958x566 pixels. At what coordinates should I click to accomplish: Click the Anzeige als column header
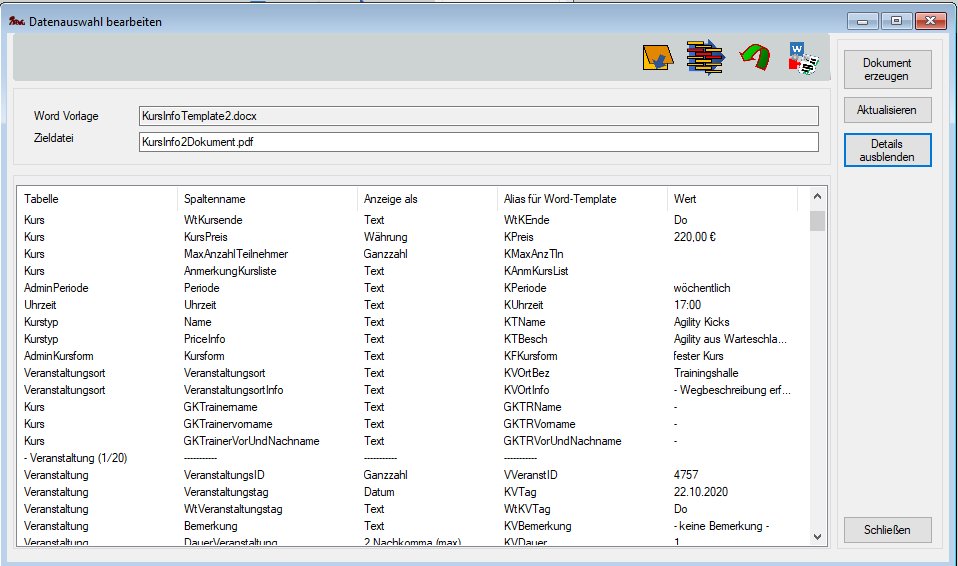tap(425, 199)
